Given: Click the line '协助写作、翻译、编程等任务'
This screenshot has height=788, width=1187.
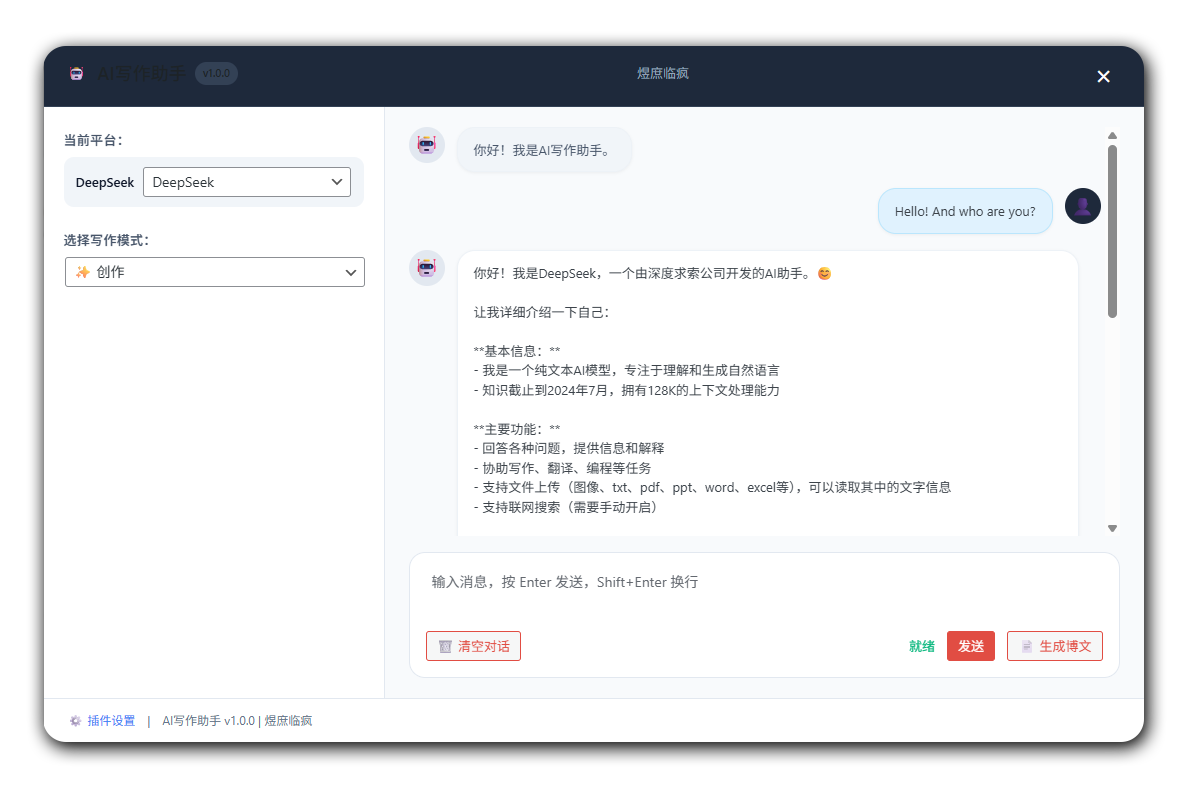Looking at the screenshot, I should pos(562,469).
